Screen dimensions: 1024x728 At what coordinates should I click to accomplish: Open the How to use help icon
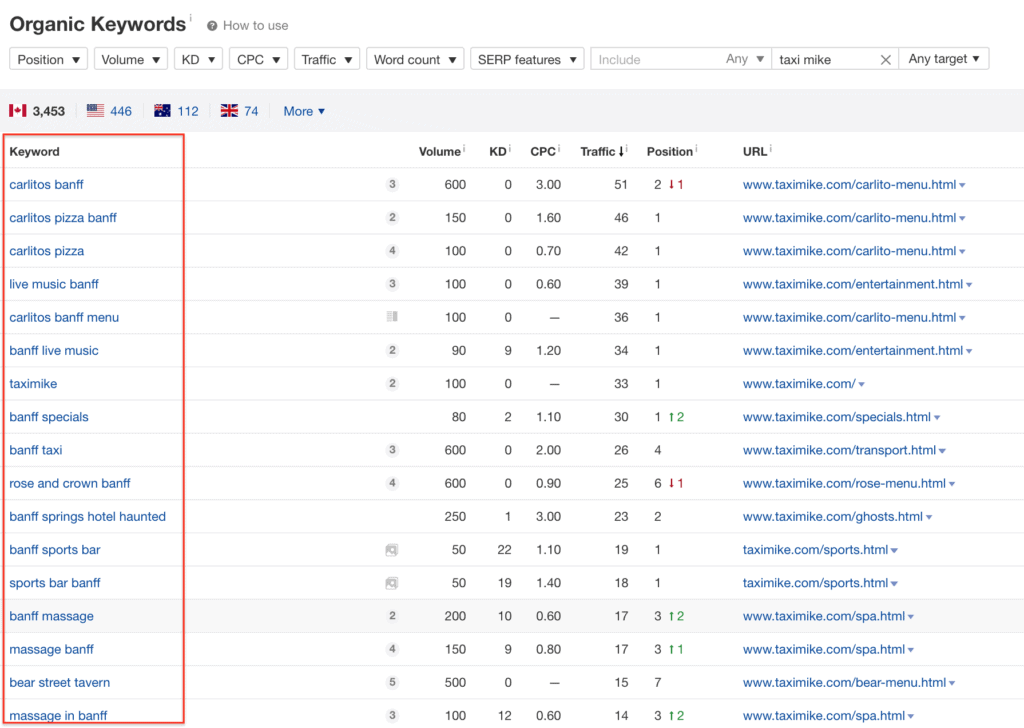tap(212, 25)
